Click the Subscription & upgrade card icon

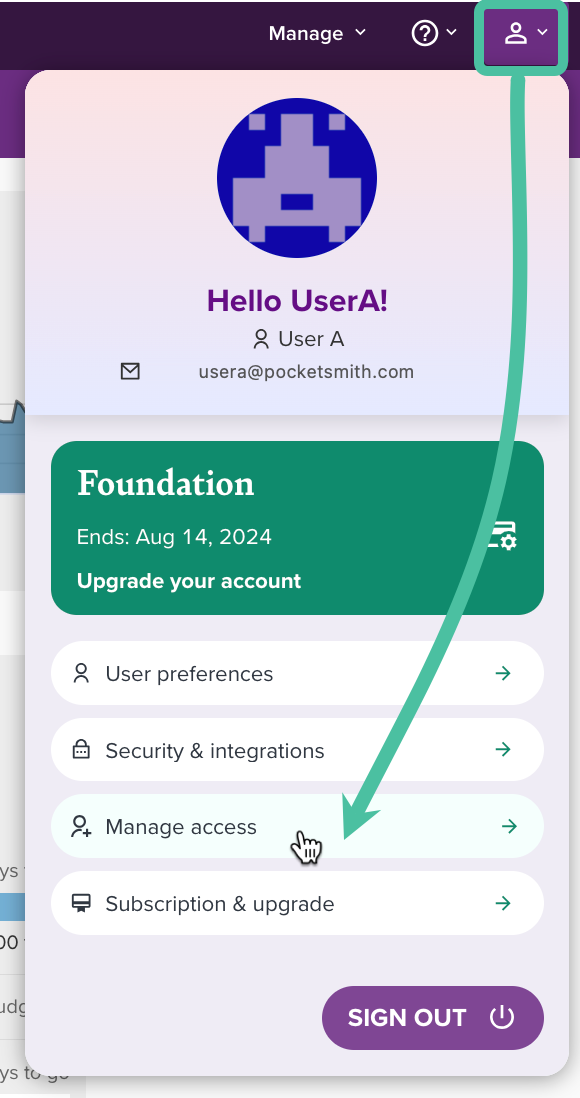[81, 903]
